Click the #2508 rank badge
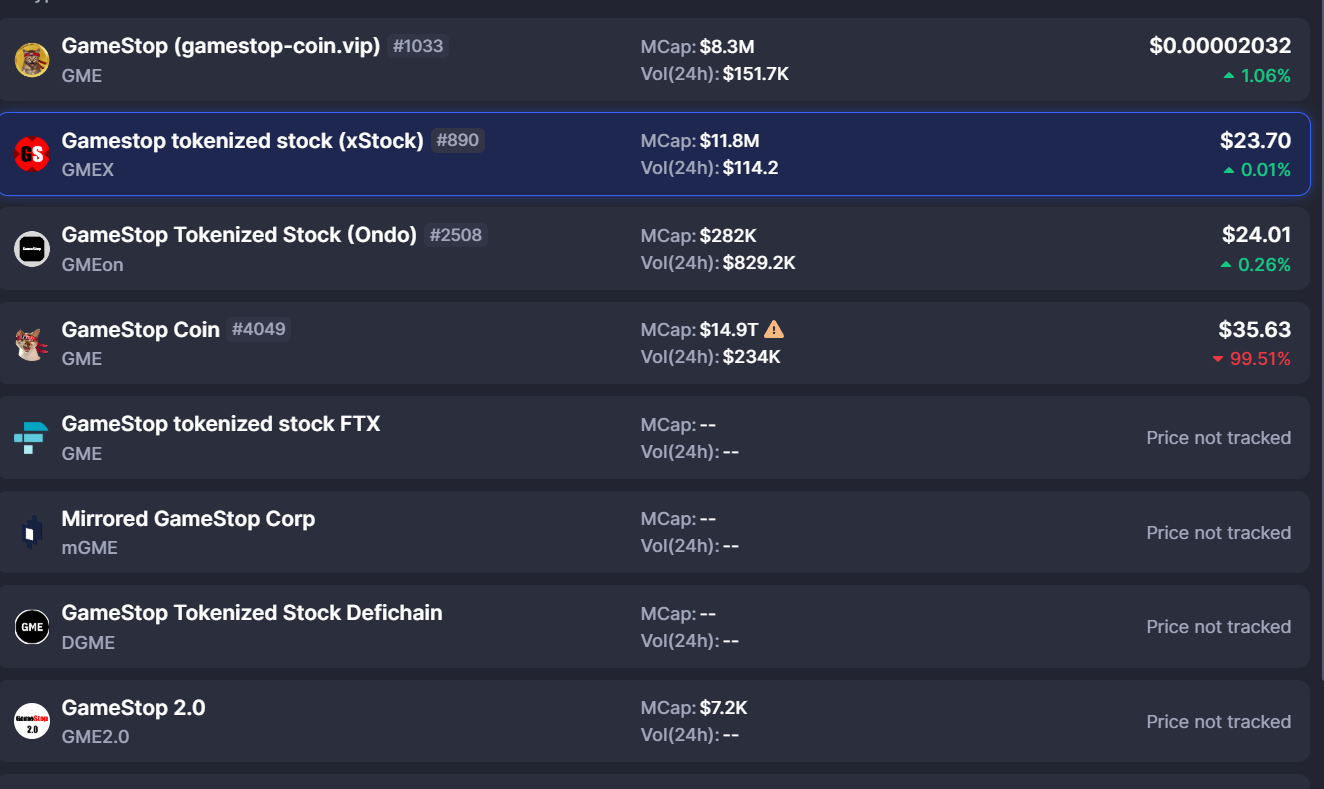1324x789 pixels. 455,235
